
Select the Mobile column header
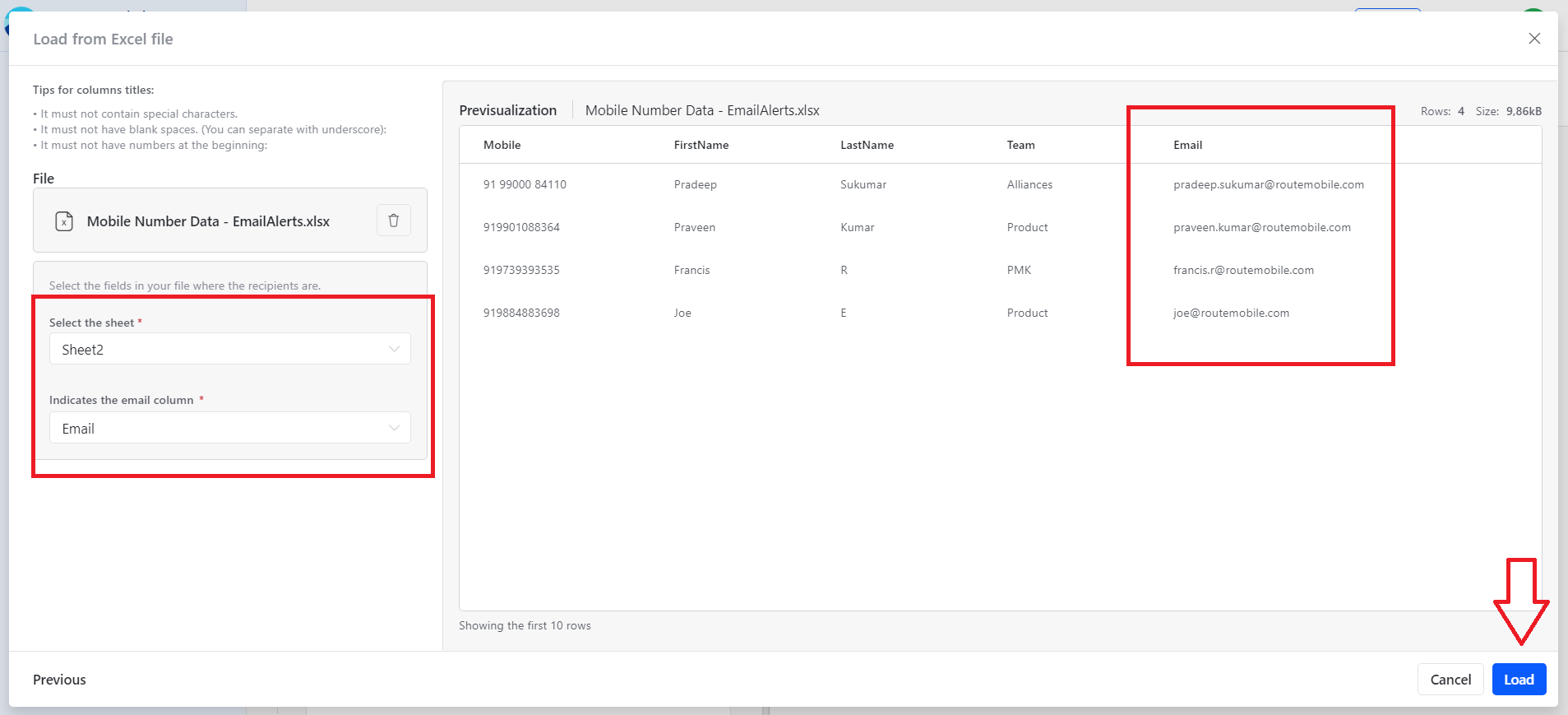(502, 145)
